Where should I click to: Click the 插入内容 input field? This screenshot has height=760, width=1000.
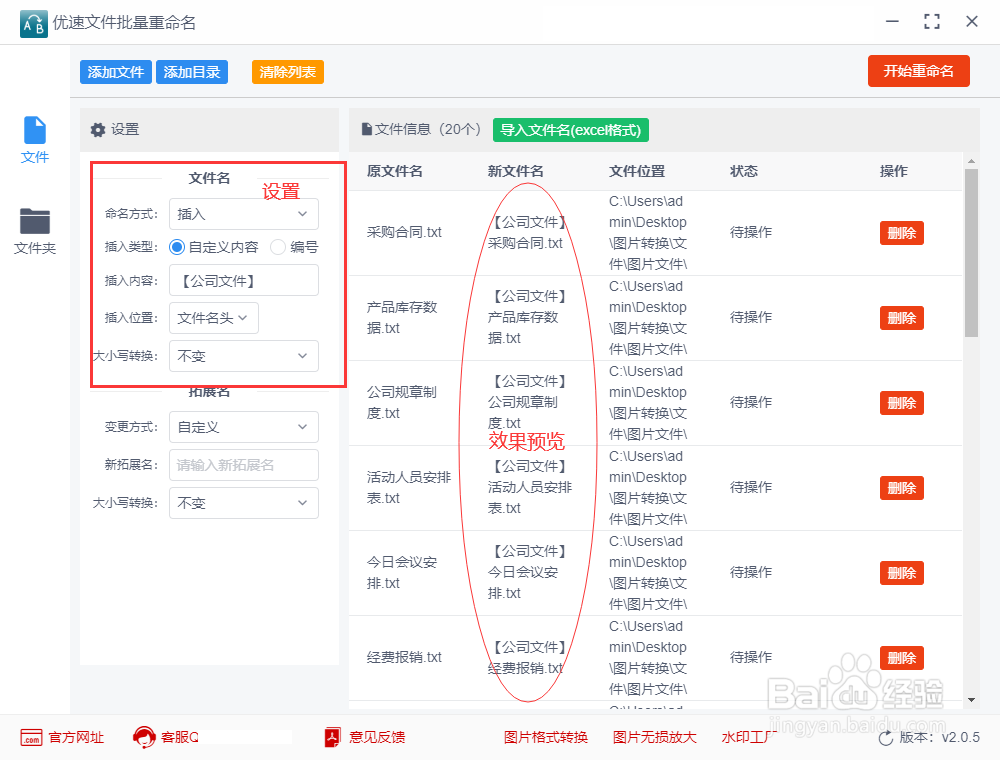click(x=244, y=281)
